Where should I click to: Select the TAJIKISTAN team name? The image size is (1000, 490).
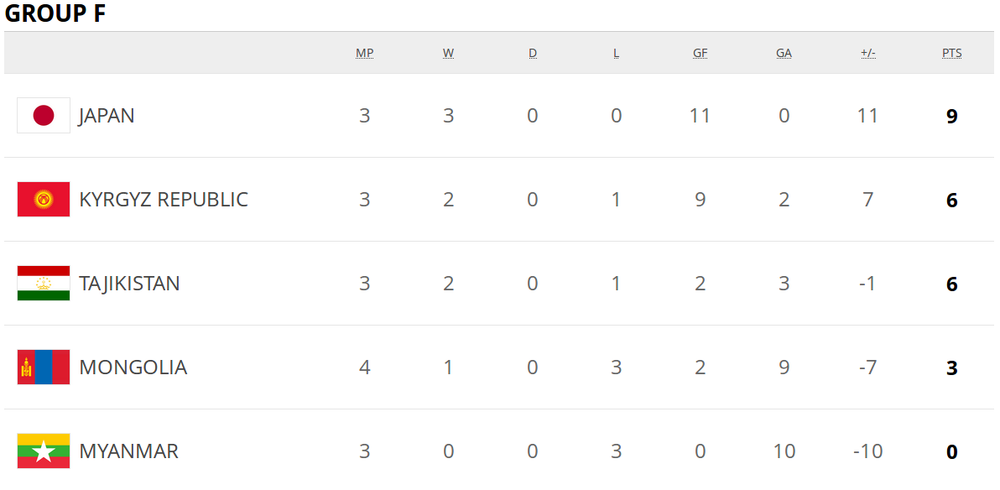(x=129, y=284)
